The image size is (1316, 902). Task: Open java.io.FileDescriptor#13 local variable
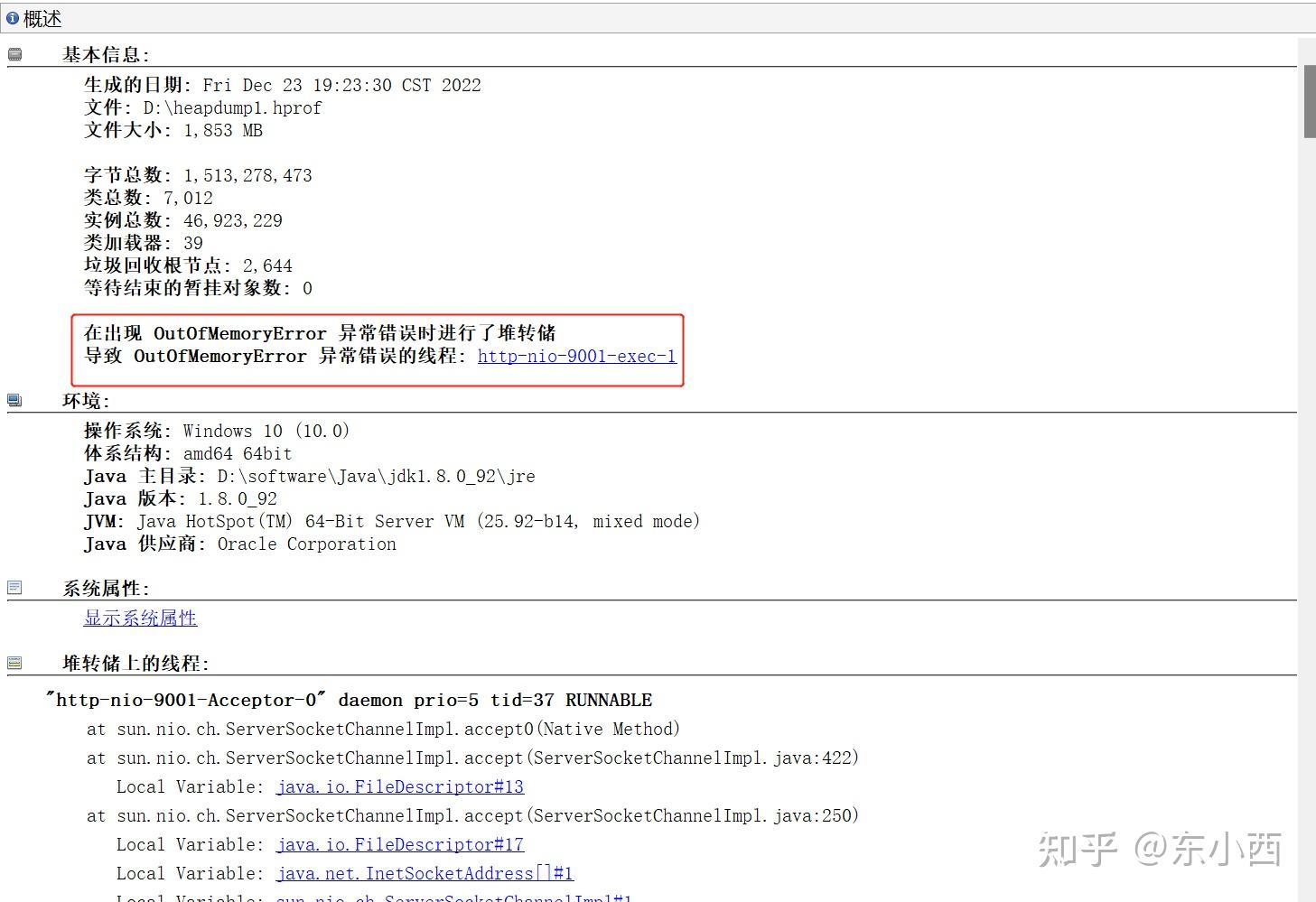tap(400, 786)
